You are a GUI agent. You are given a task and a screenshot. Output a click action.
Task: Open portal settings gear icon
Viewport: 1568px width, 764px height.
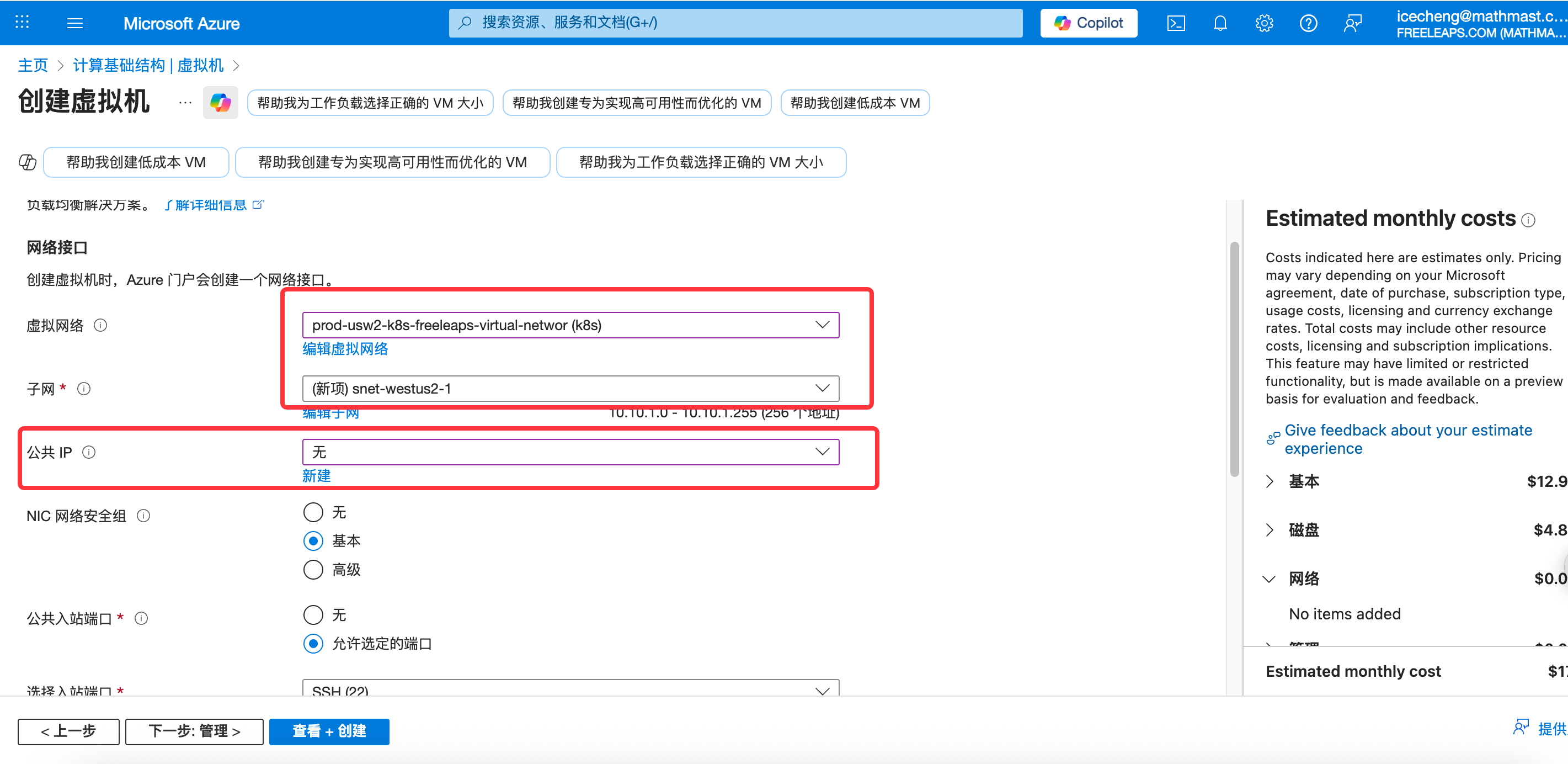tap(1263, 23)
